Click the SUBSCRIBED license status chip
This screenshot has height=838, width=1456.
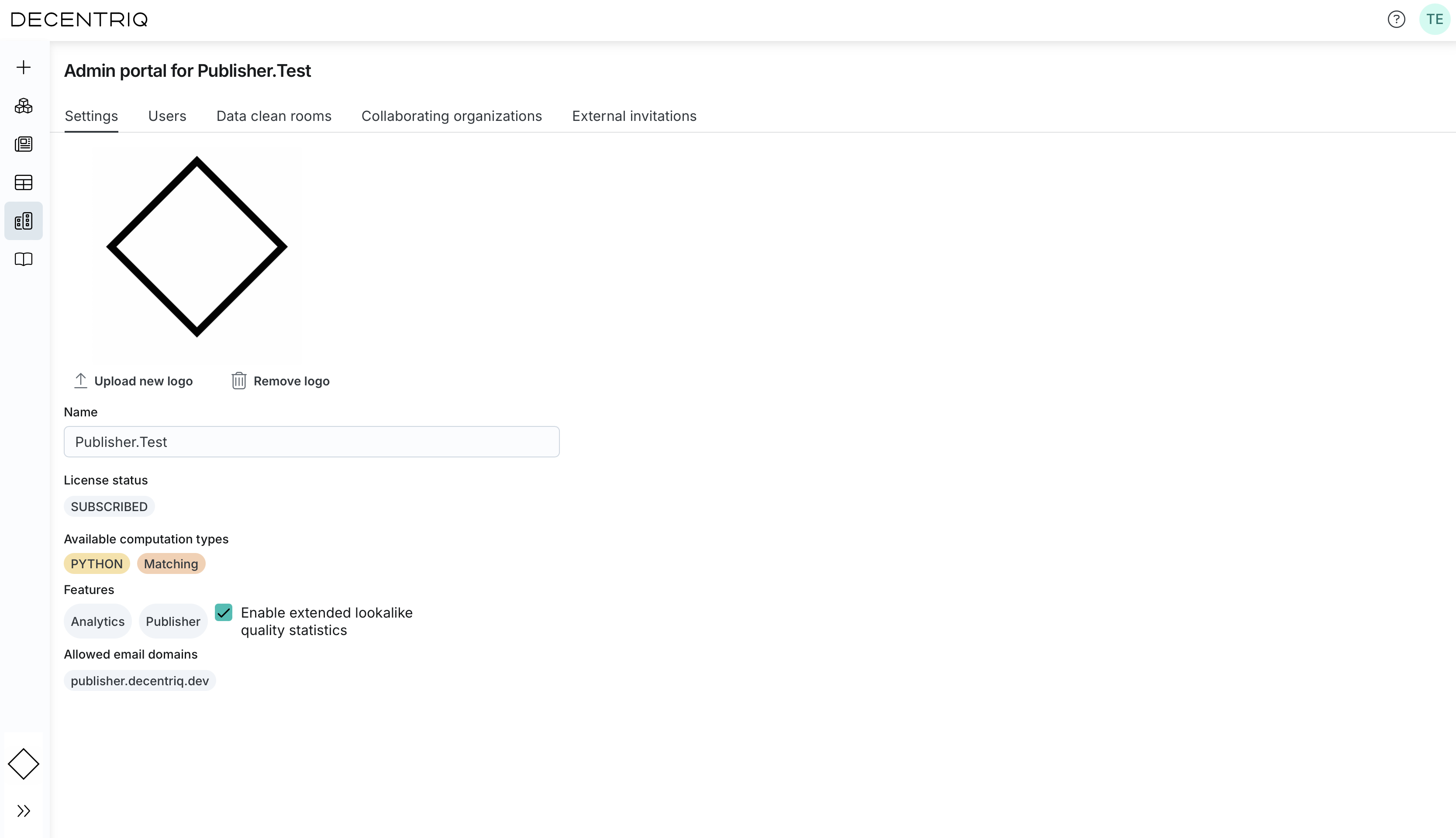coord(109,506)
